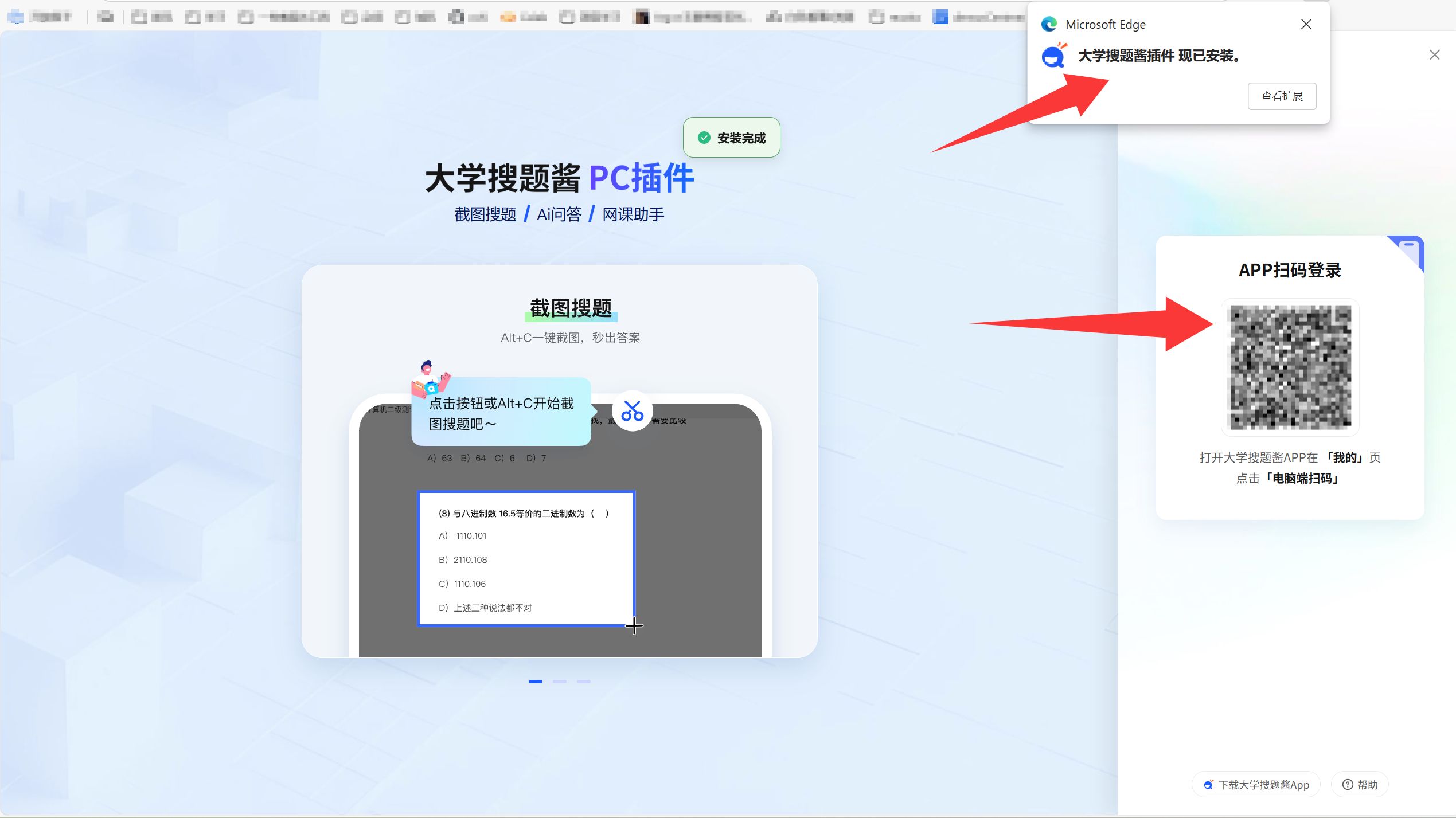Click the Microsoft Edge logo in the notification popup
Image resolution: width=1456 pixels, height=818 pixels.
coord(1049,24)
